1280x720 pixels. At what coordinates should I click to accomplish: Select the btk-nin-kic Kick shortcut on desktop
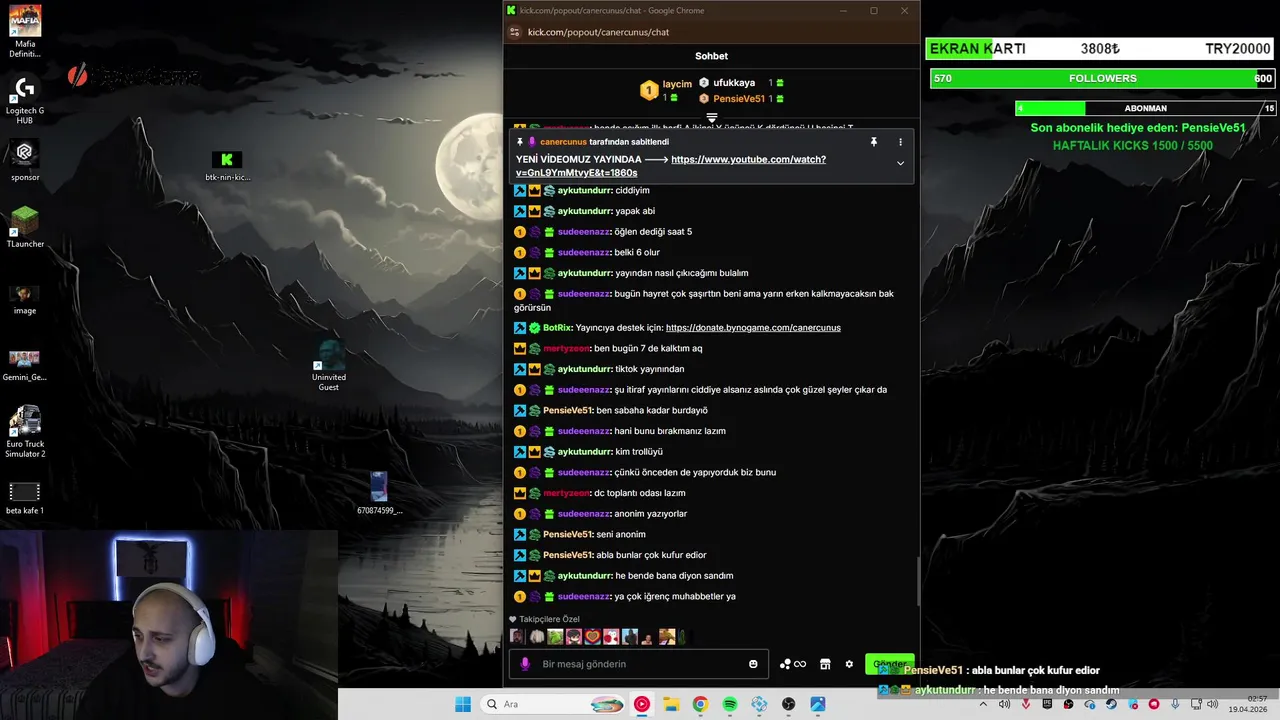(227, 166)
